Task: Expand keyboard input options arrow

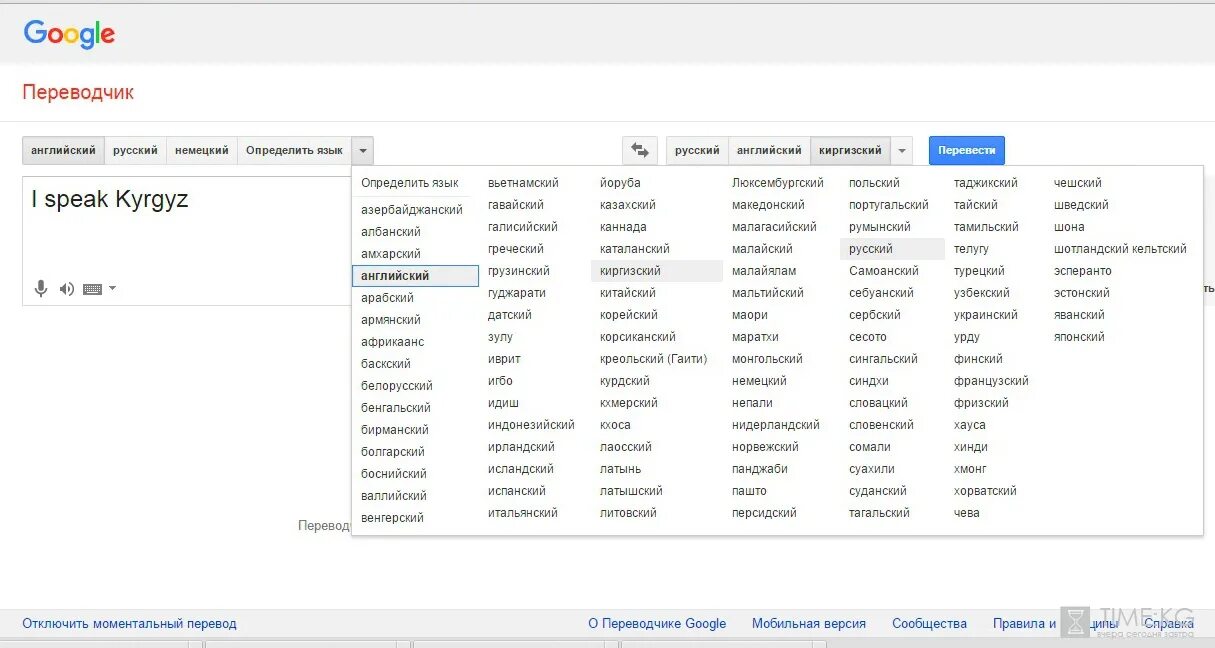Action: coord(112,289)
